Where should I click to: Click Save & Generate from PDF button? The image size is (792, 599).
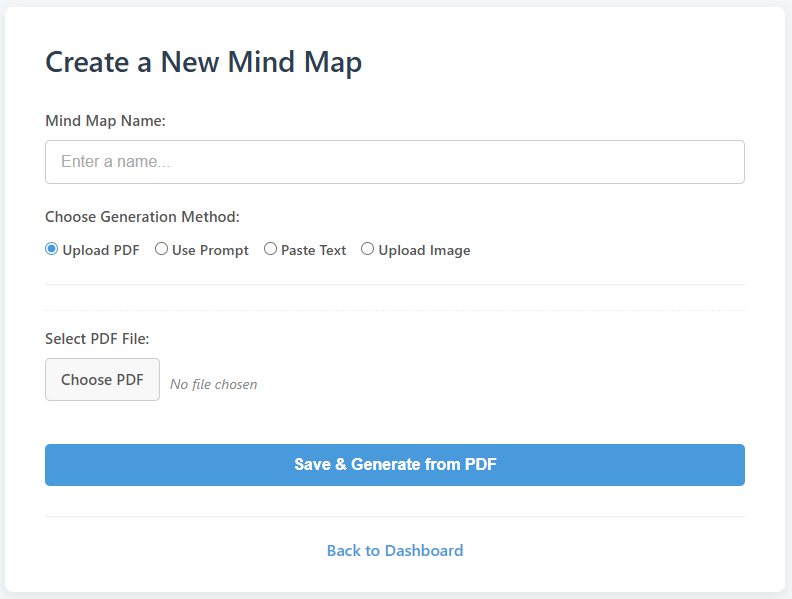tap(394, 465)
